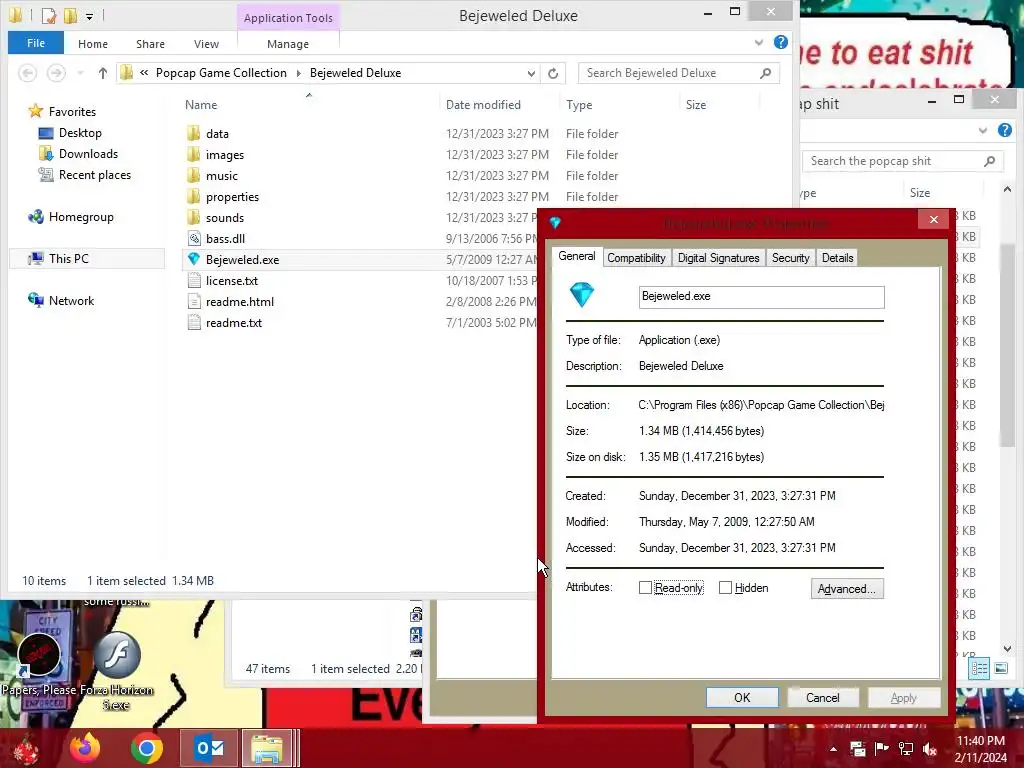The height and width of the screenshot is (768, 1024).
Task: Click the Back arrow in Bejeweled Deluxe window
Action: pyautogui.click(x=27, y=73)
